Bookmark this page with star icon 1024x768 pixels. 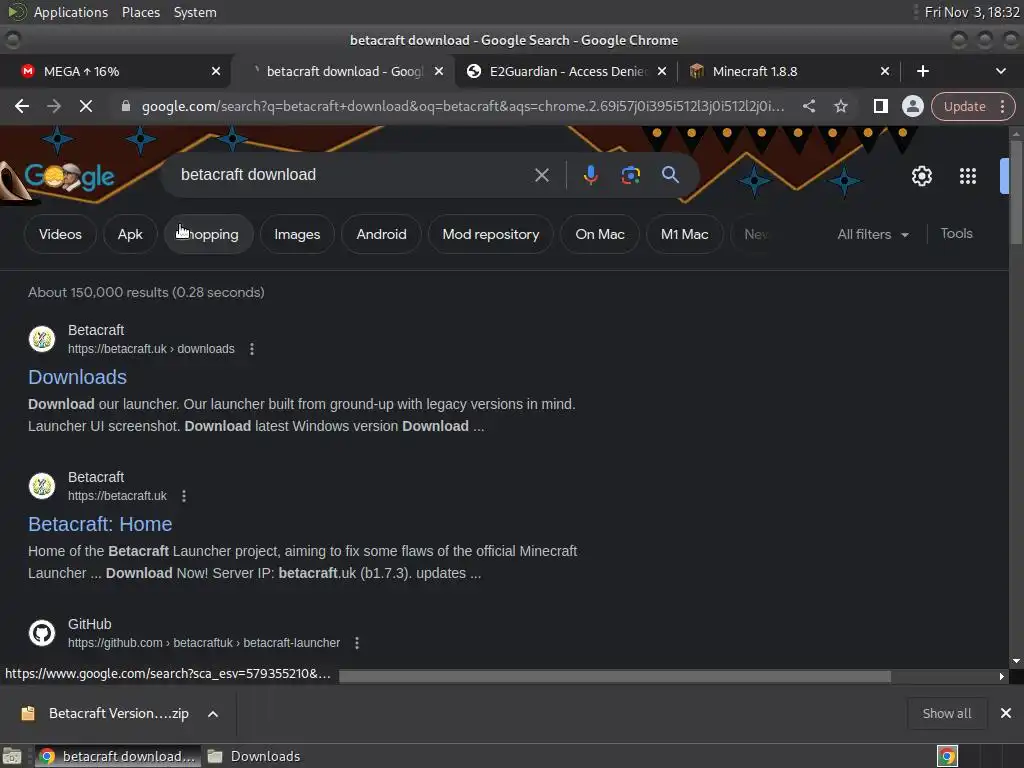840,106
